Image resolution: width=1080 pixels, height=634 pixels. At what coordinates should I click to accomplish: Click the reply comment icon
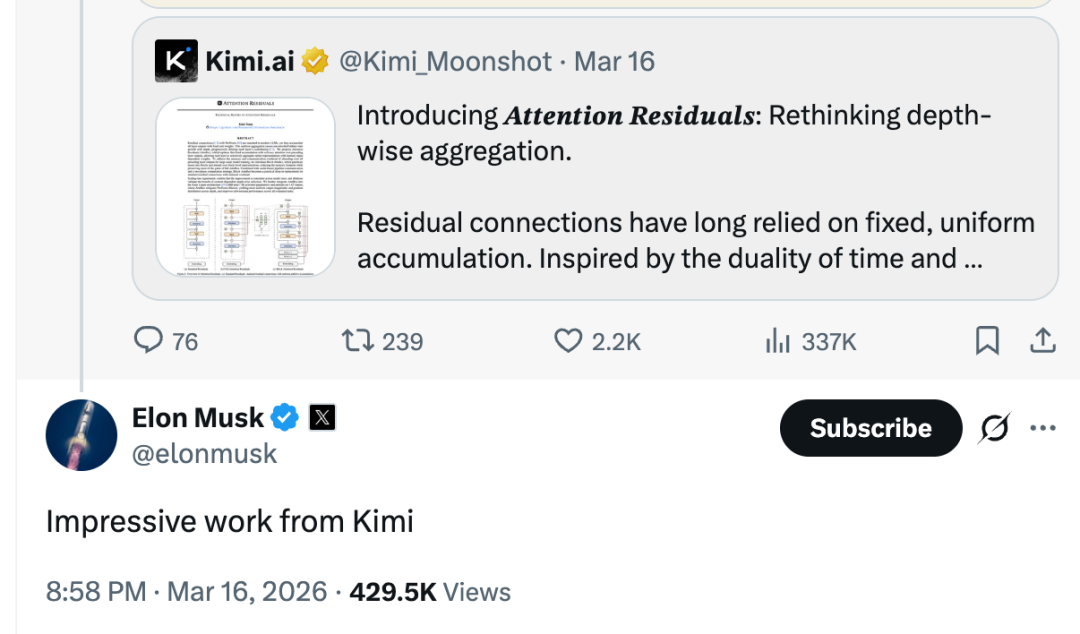coord(149,341)
